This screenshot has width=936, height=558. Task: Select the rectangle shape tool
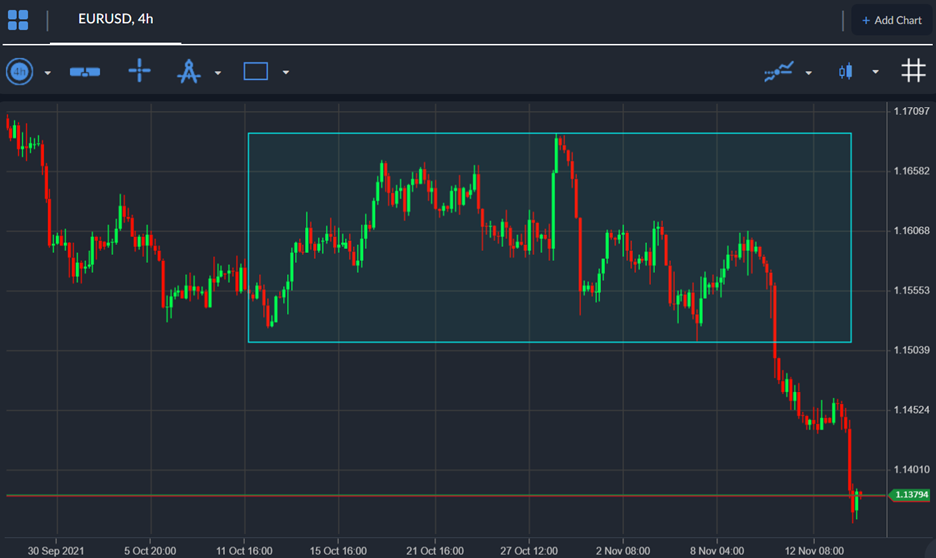point(255,72)
